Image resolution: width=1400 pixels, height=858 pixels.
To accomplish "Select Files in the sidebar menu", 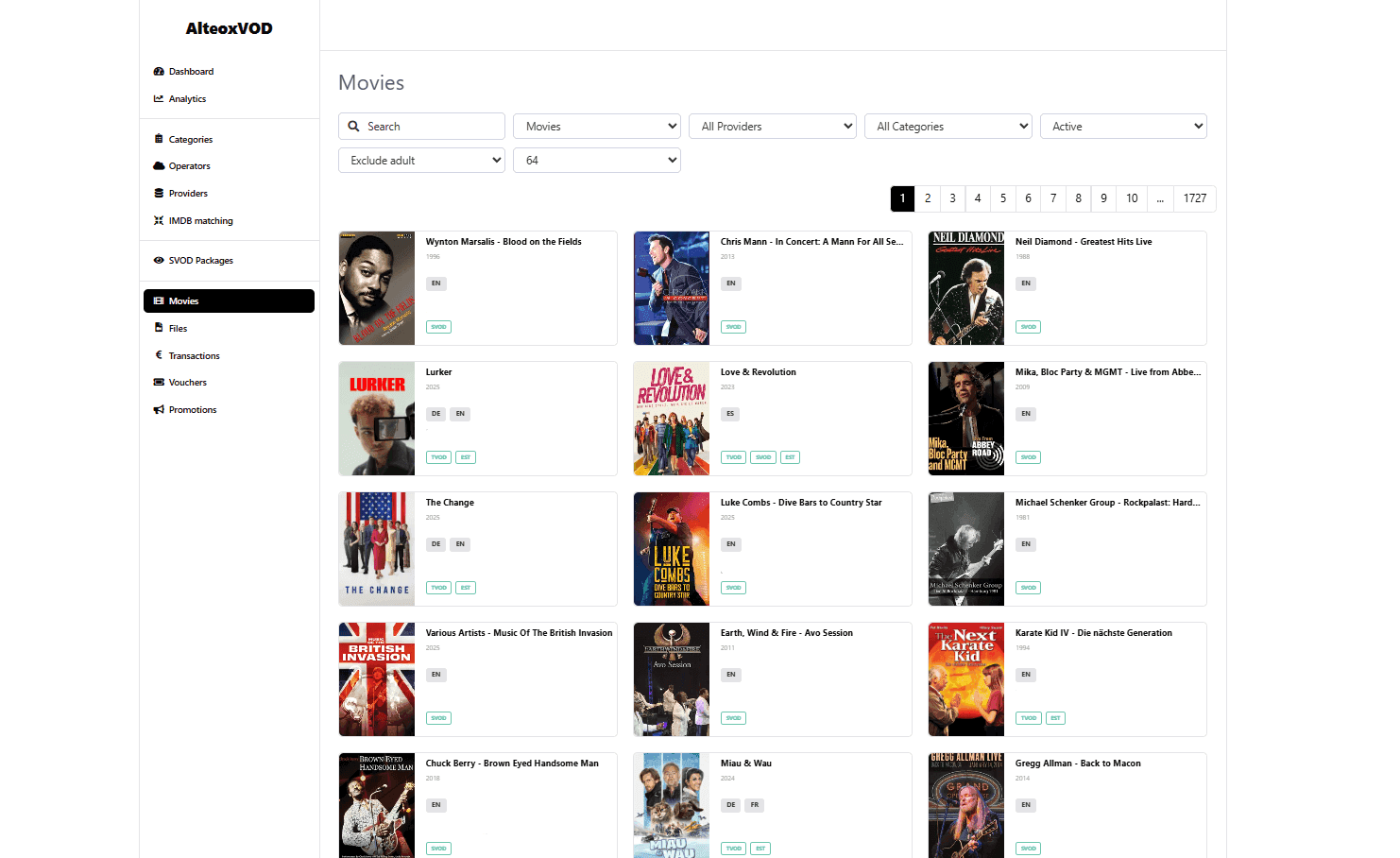I will point(178,329).
